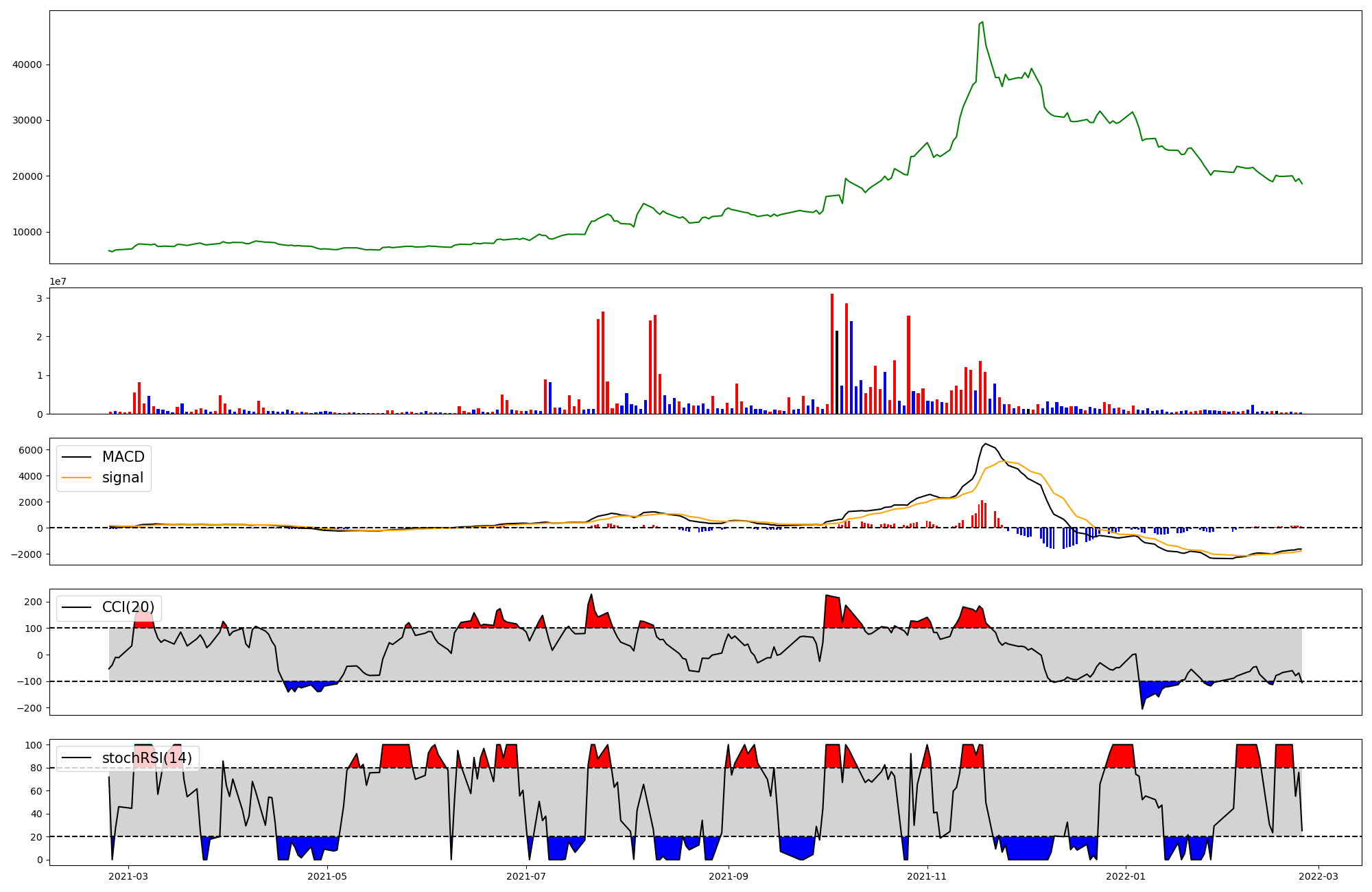Click the 2022-03 x-axis label
1372x892 pixels.
[x=1318, y=876]
